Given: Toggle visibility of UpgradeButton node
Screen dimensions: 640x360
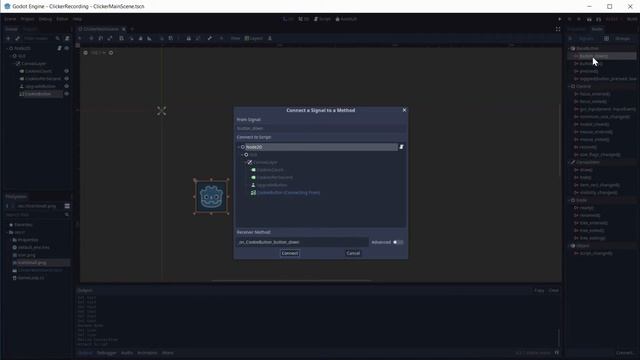Looking at the screenshot, I should (67, 87).
